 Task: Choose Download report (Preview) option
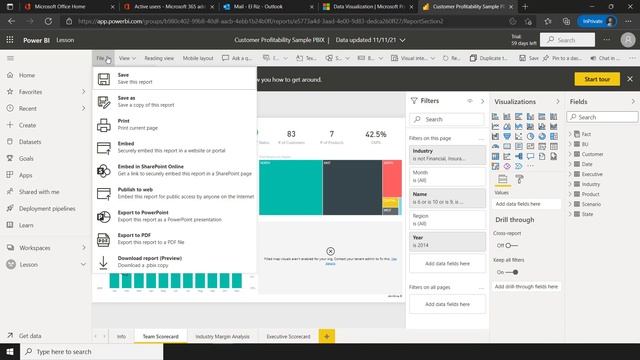(175, 262)
